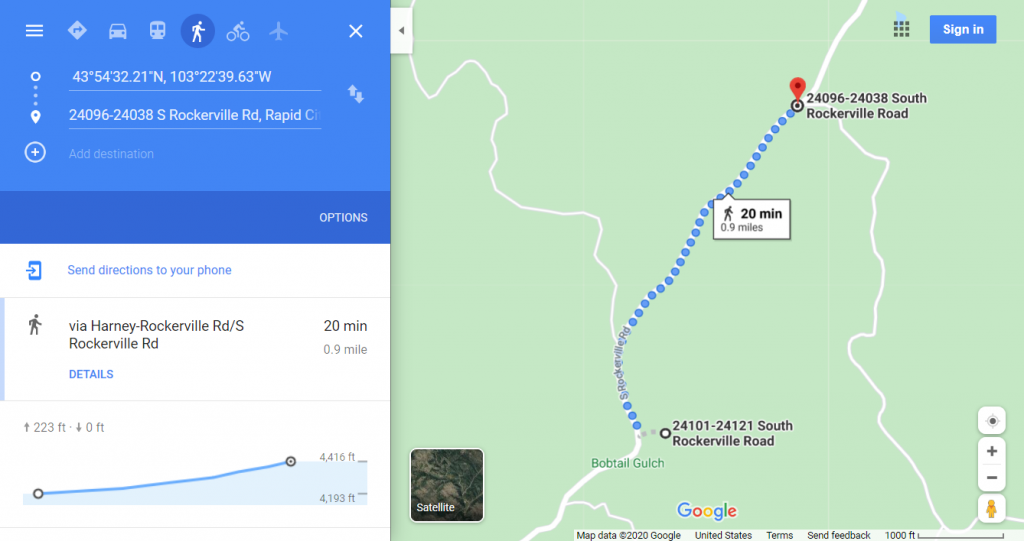Select walking travel mode

[198, 31]
